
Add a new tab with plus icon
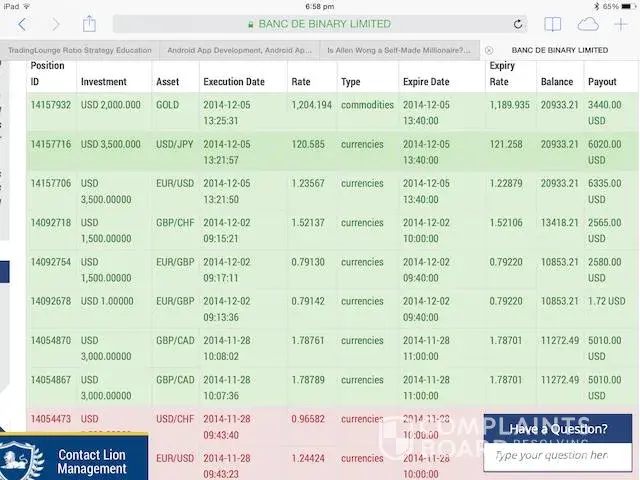pyautogui.click(x=621, y=24)
